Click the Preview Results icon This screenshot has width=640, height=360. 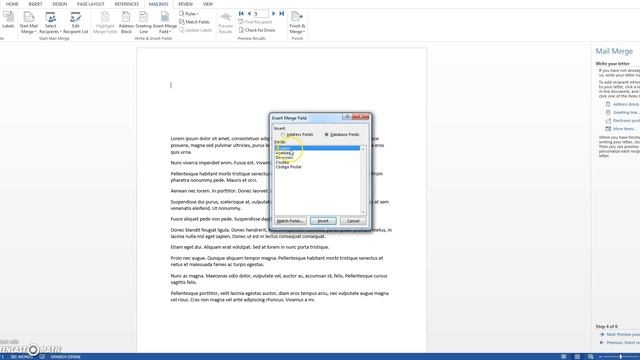pos(225,22)
